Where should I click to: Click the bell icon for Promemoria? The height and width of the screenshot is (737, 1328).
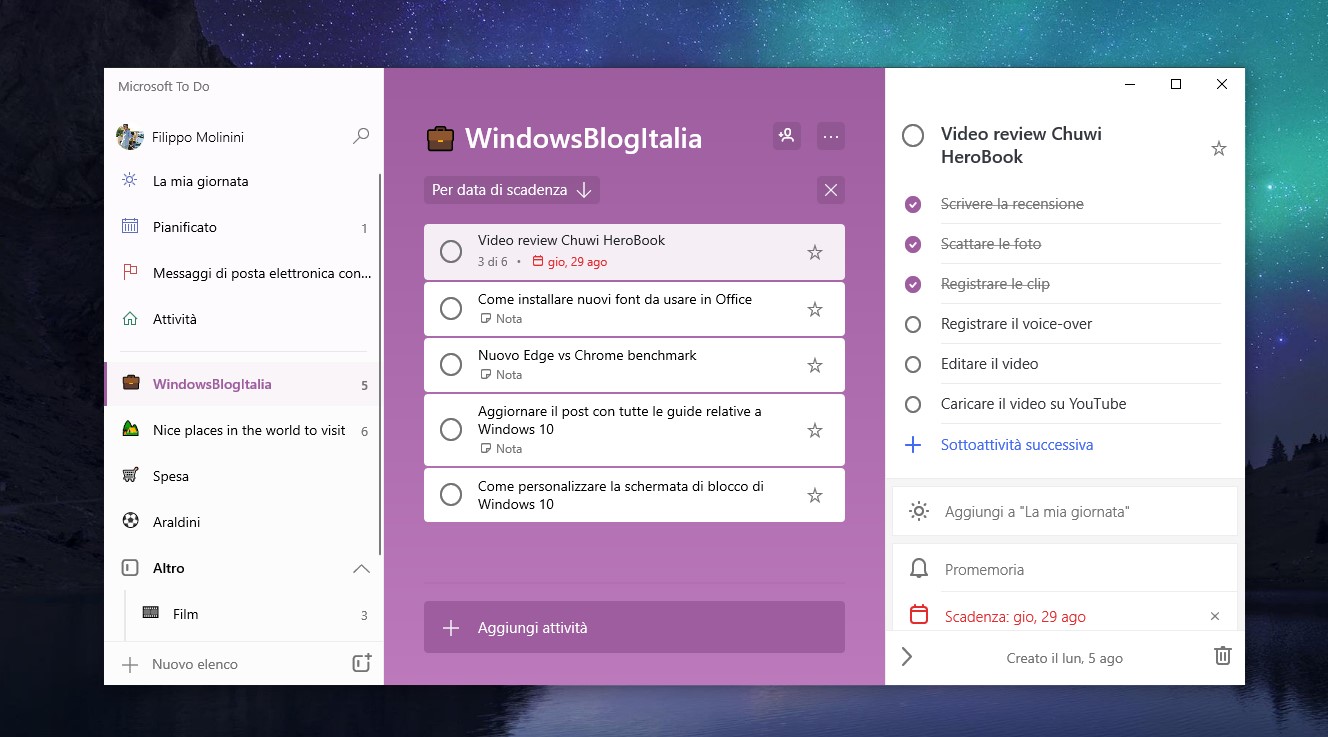(918, 569)
